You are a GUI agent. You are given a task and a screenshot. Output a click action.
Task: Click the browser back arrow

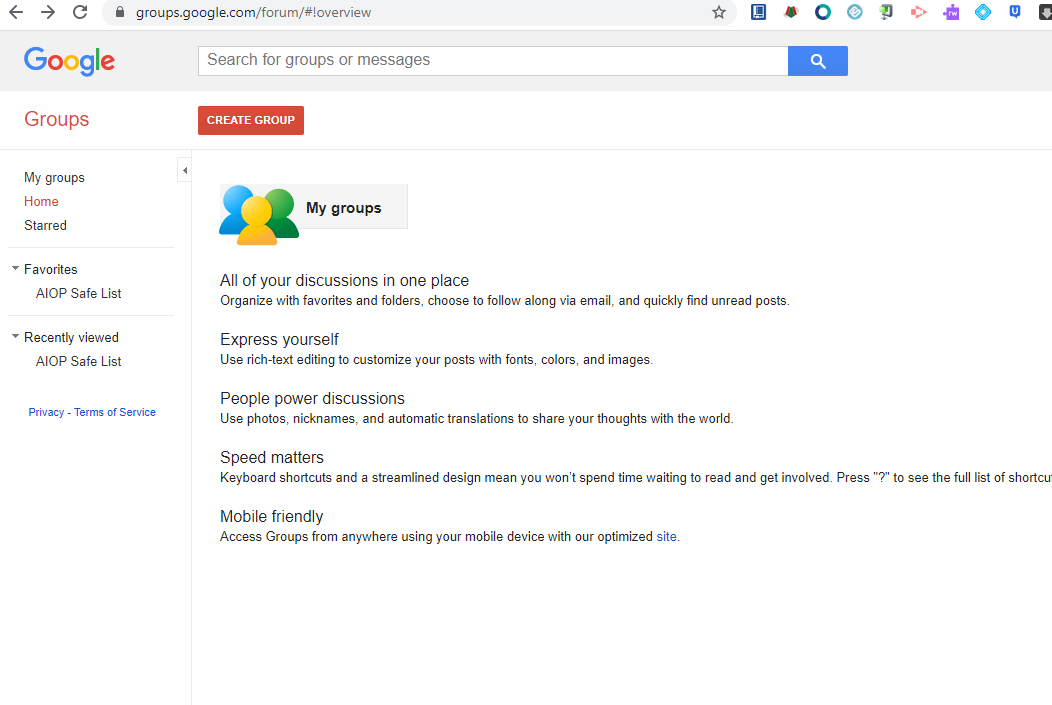(16, 13)
